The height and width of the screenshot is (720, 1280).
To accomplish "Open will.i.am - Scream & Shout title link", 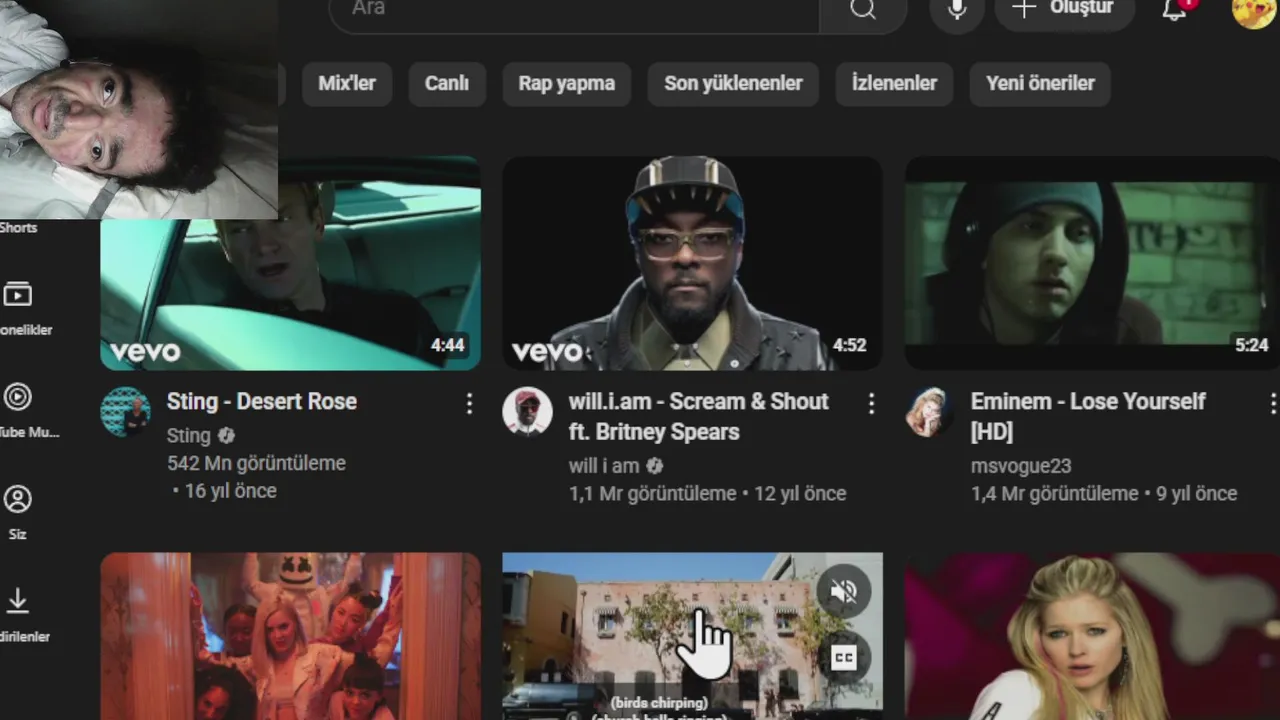I will (699, 416).
